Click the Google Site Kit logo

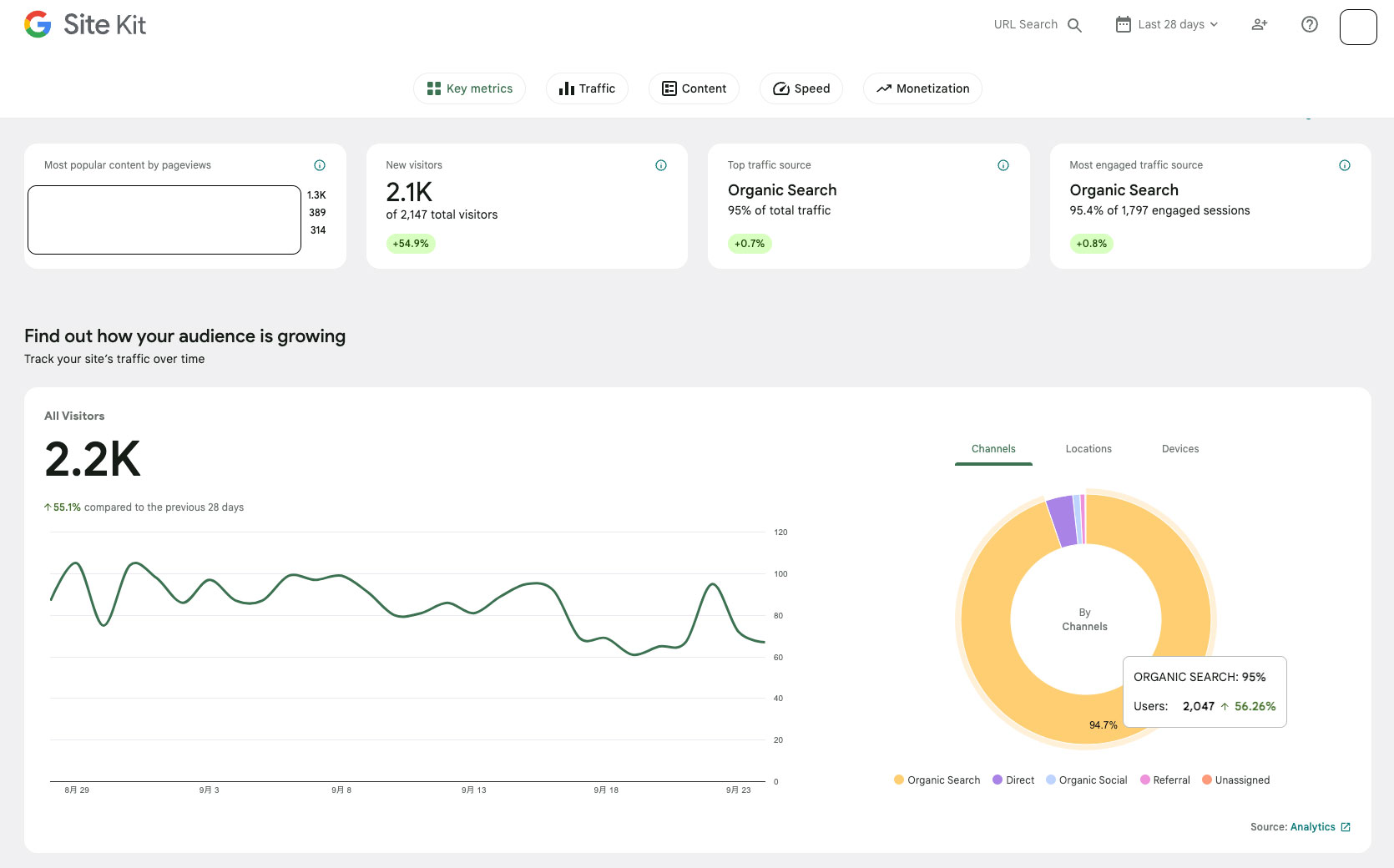(85, 25)
